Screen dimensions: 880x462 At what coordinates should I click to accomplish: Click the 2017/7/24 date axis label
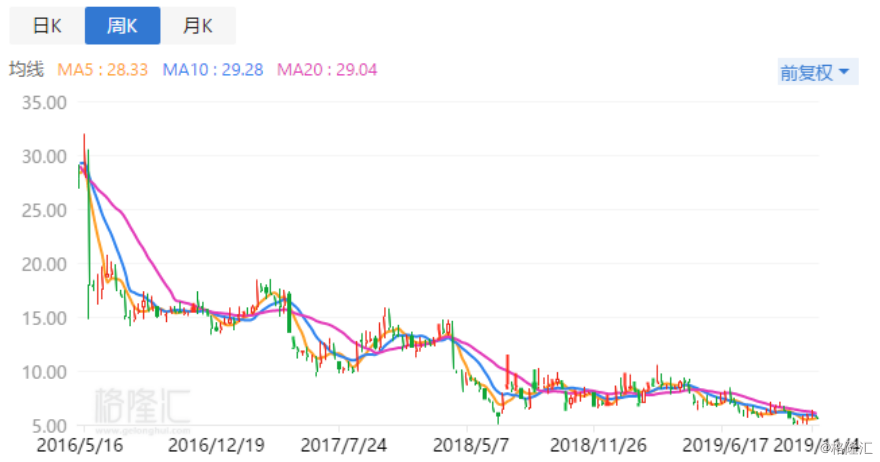343,445
